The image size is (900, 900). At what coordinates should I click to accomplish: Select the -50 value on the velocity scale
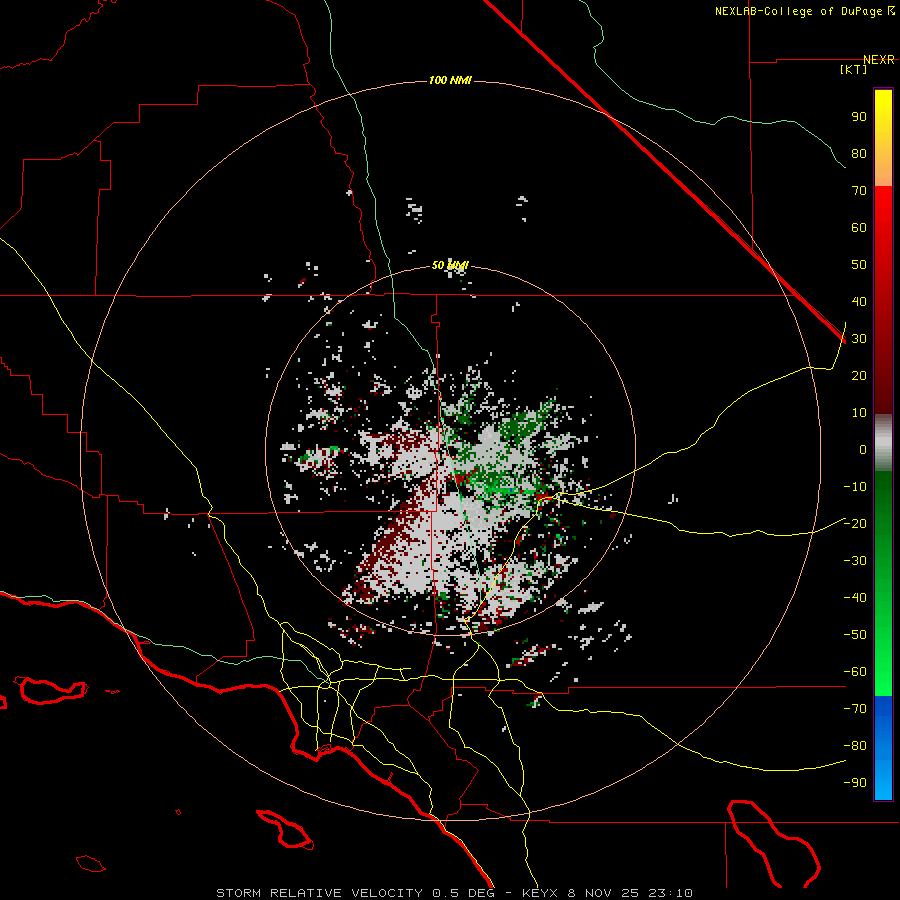[855, 635]
